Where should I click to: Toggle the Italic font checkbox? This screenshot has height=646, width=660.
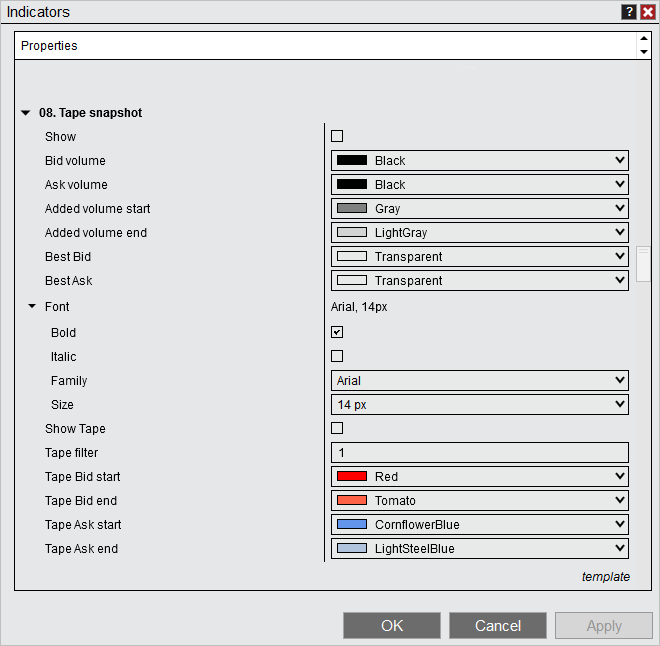pos(337,356)
